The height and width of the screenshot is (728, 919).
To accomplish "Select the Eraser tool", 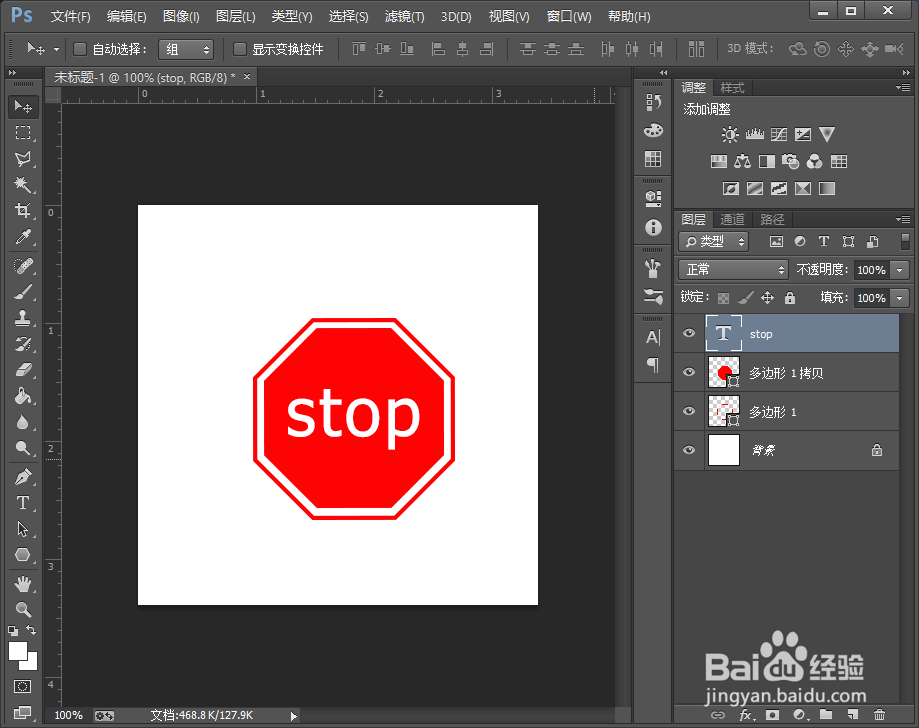I will pos(23,370).
